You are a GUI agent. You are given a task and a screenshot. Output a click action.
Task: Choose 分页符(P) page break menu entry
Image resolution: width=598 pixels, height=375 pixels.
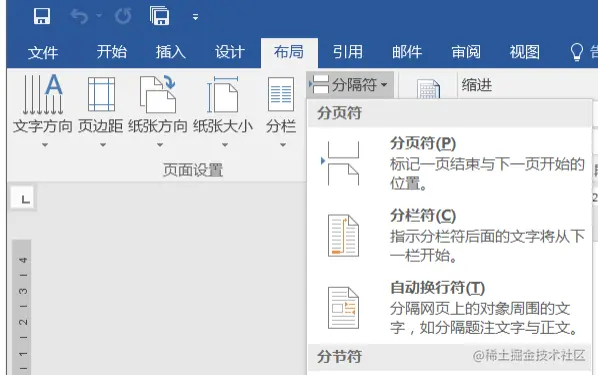450,163
